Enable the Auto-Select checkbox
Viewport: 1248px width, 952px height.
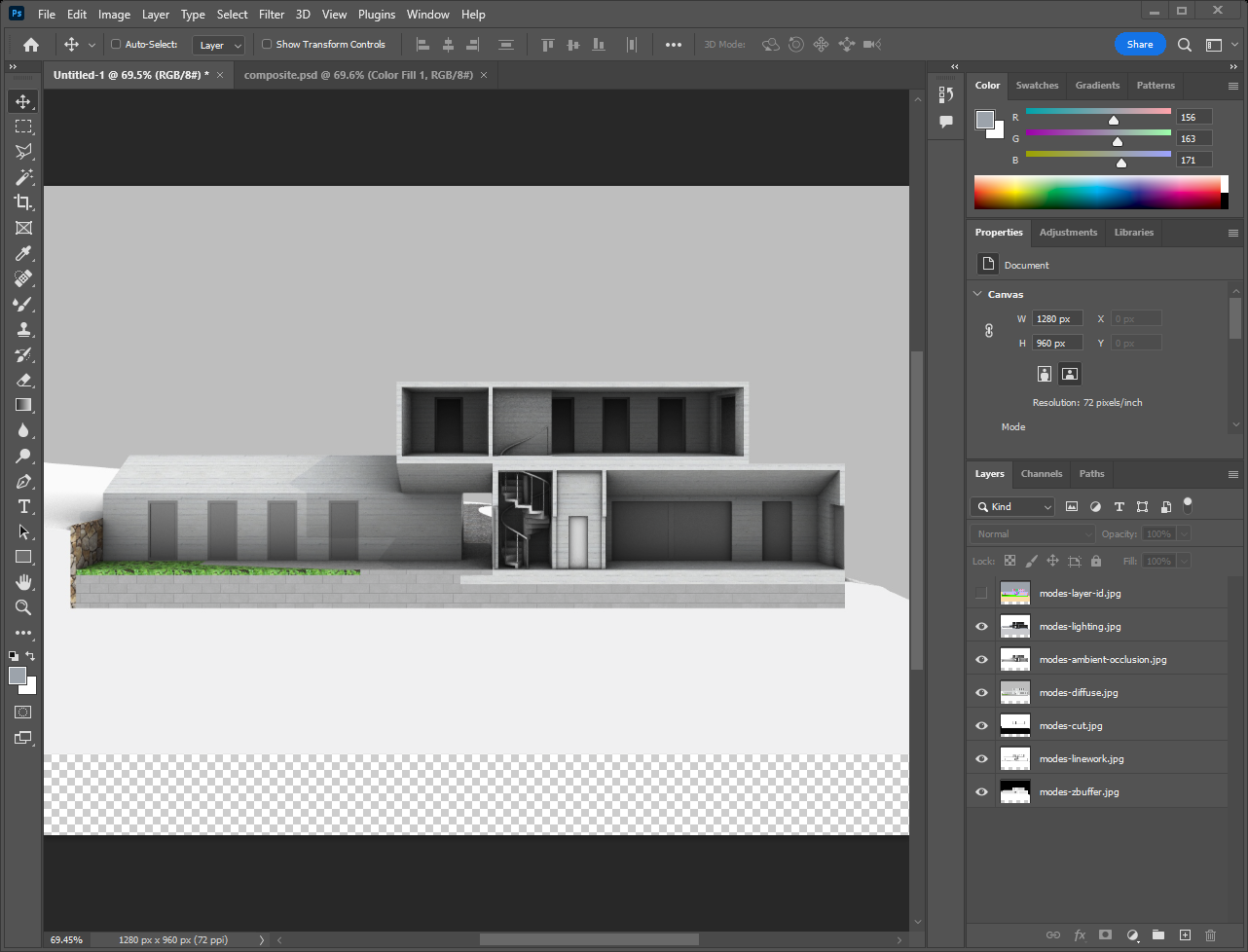click(116, 44)
